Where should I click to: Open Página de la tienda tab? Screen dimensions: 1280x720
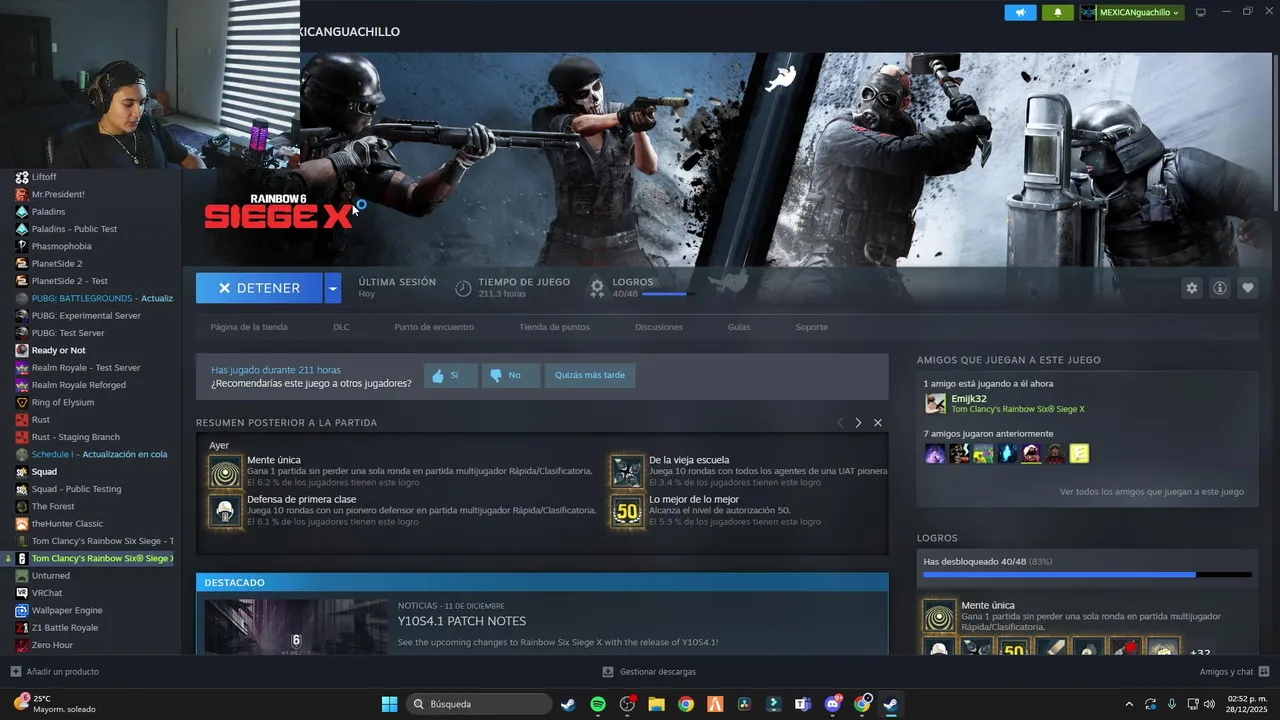click(249, 327)
